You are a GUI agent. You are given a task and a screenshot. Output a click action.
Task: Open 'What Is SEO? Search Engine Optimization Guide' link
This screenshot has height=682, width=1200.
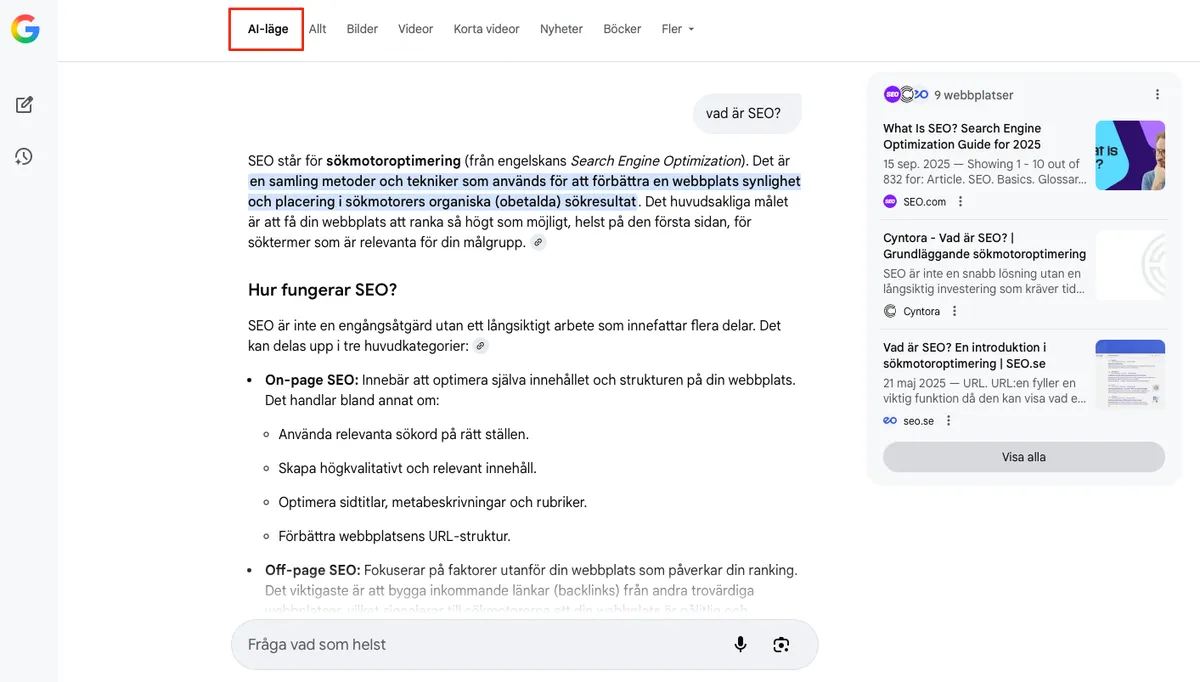[x=962, y=136]
